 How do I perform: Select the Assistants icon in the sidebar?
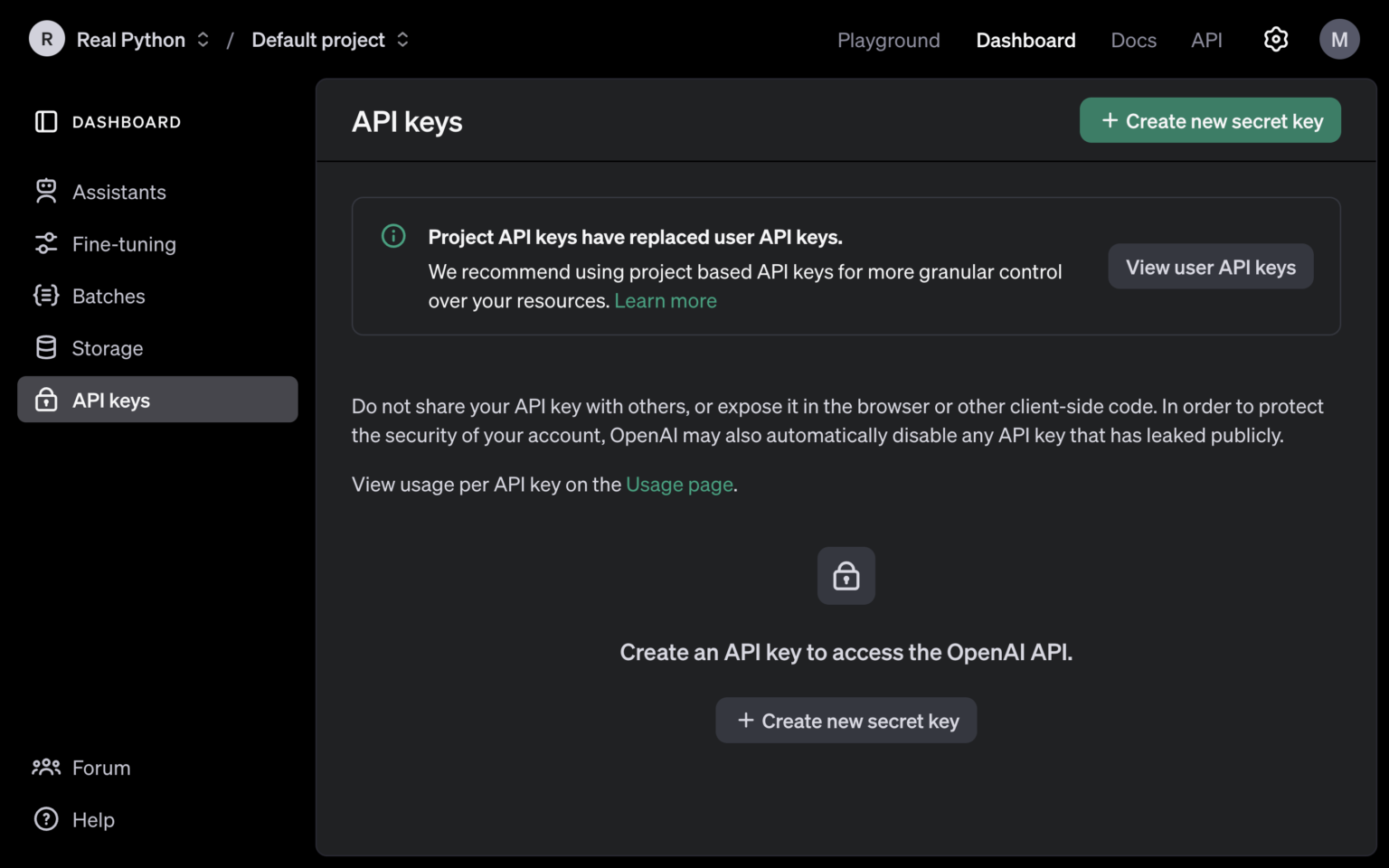(45, 191)
